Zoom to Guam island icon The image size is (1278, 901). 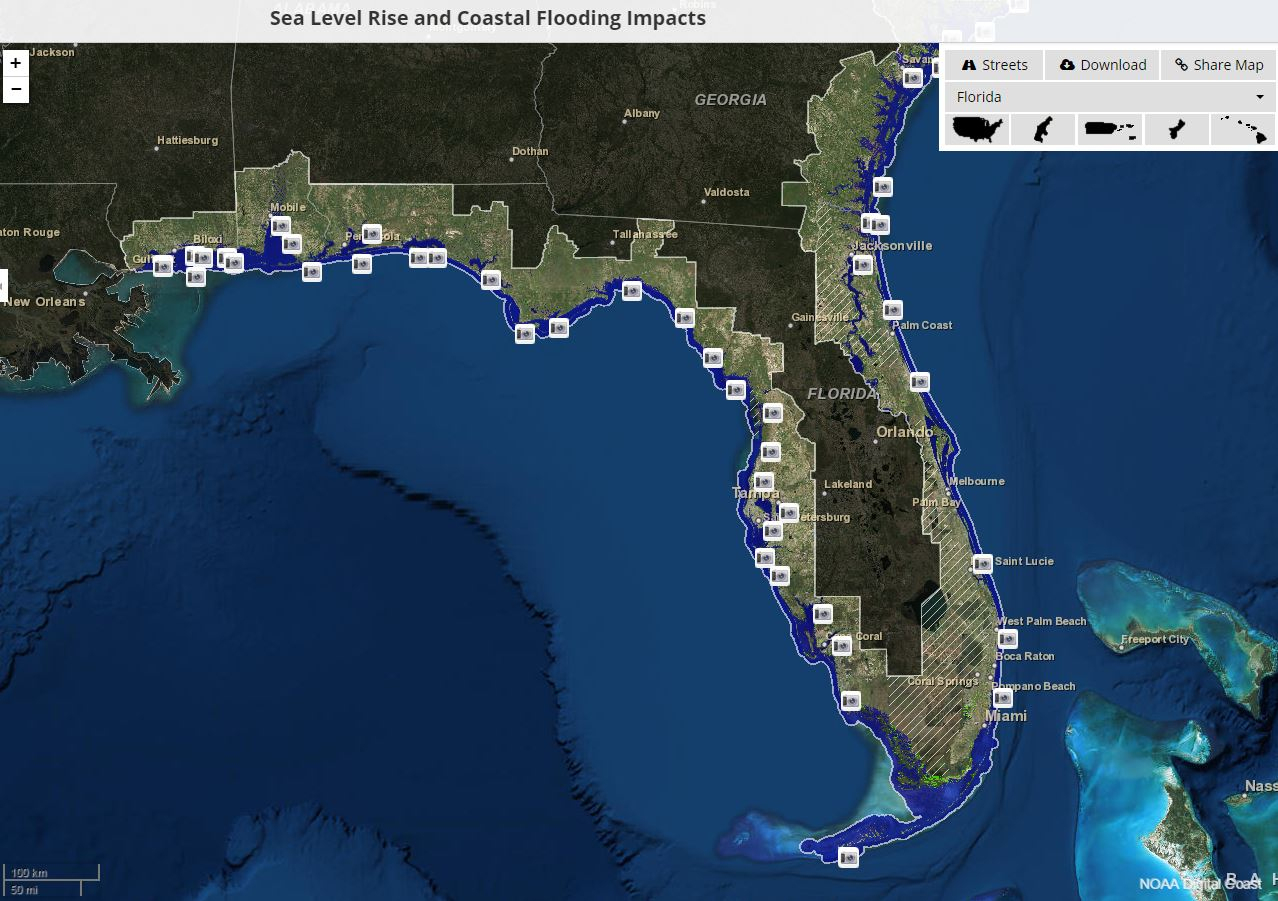(x=1176, y=130)
